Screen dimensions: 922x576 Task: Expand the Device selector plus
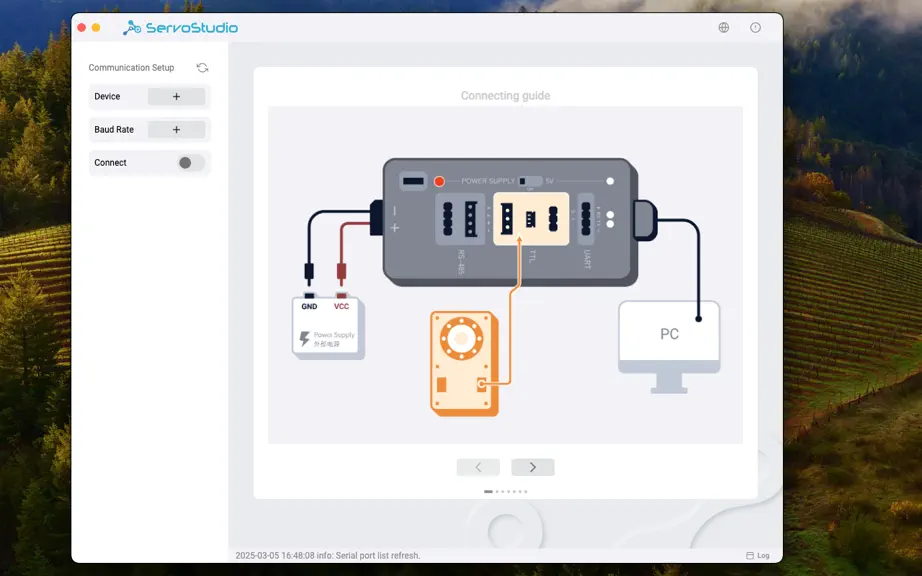click(x=176, y=96)
